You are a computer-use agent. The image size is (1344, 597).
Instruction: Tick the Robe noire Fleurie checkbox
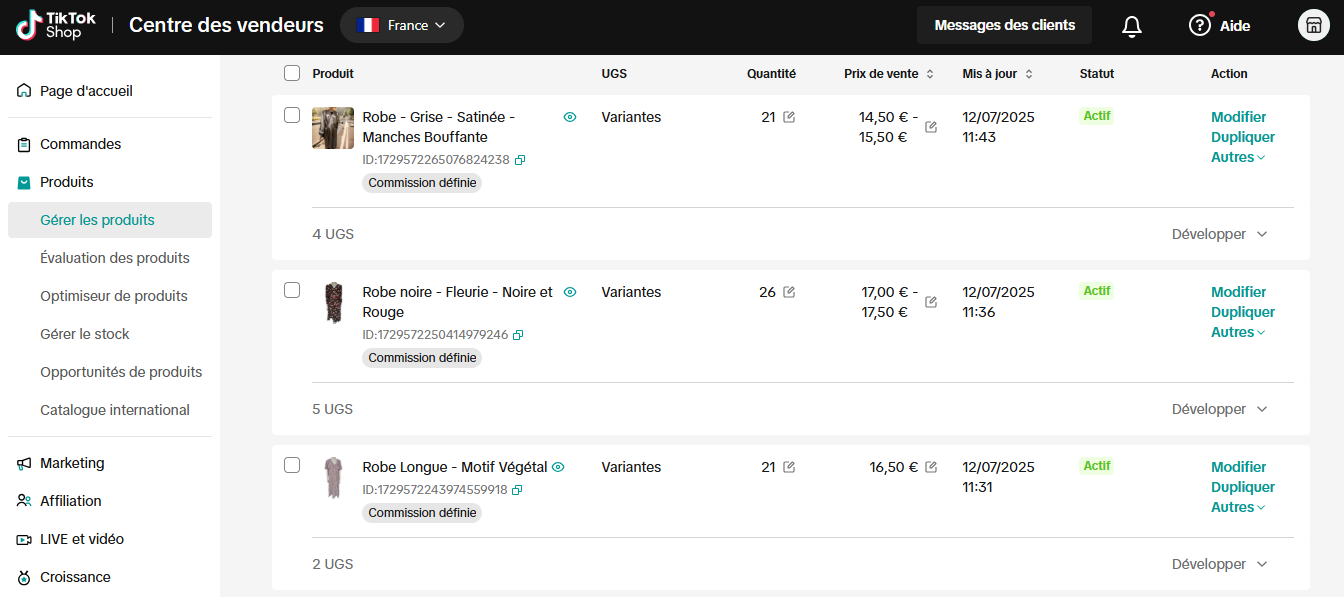pos(292,290)
